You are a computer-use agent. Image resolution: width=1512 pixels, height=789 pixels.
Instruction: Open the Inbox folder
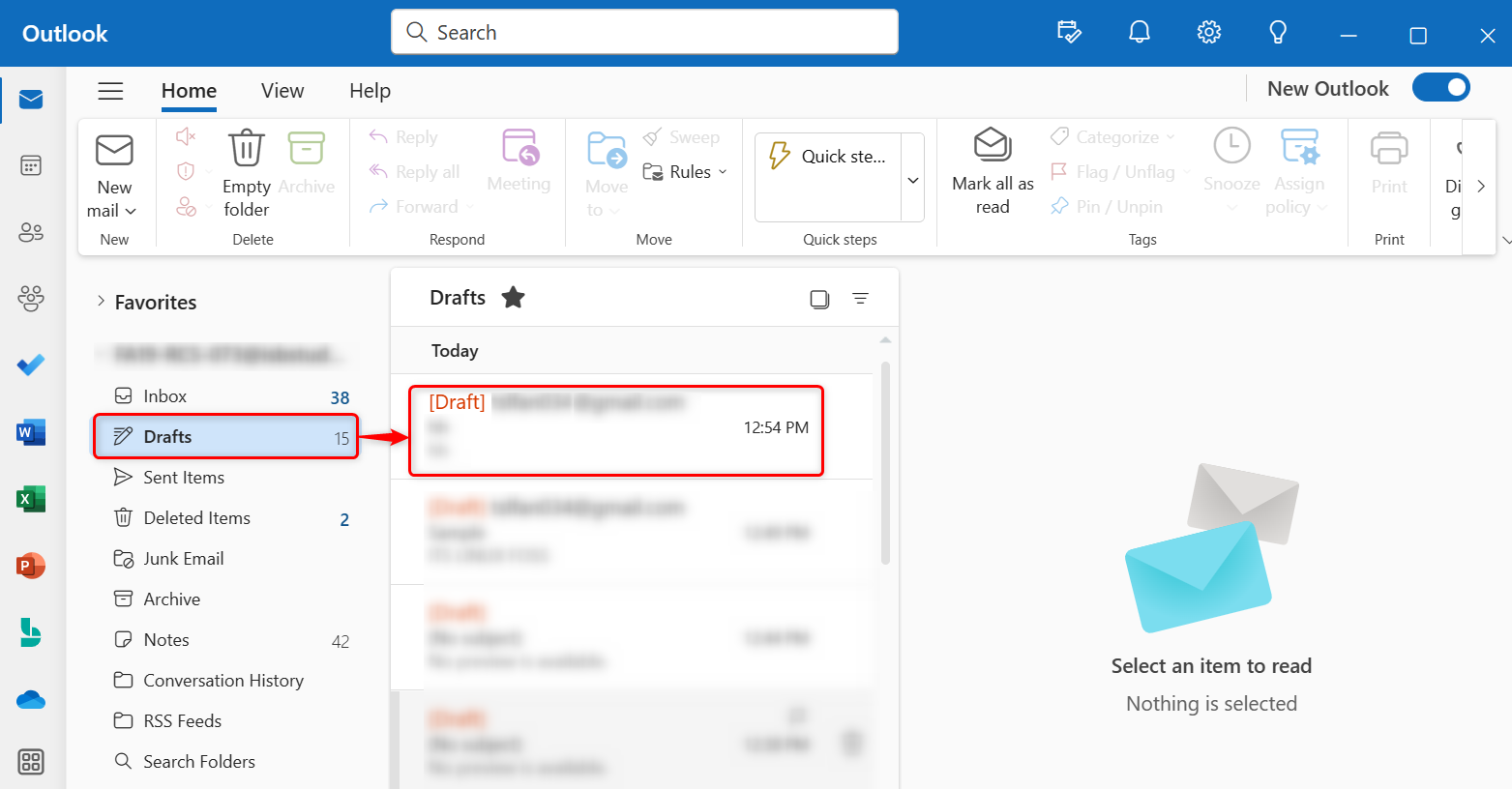(226, 396)
